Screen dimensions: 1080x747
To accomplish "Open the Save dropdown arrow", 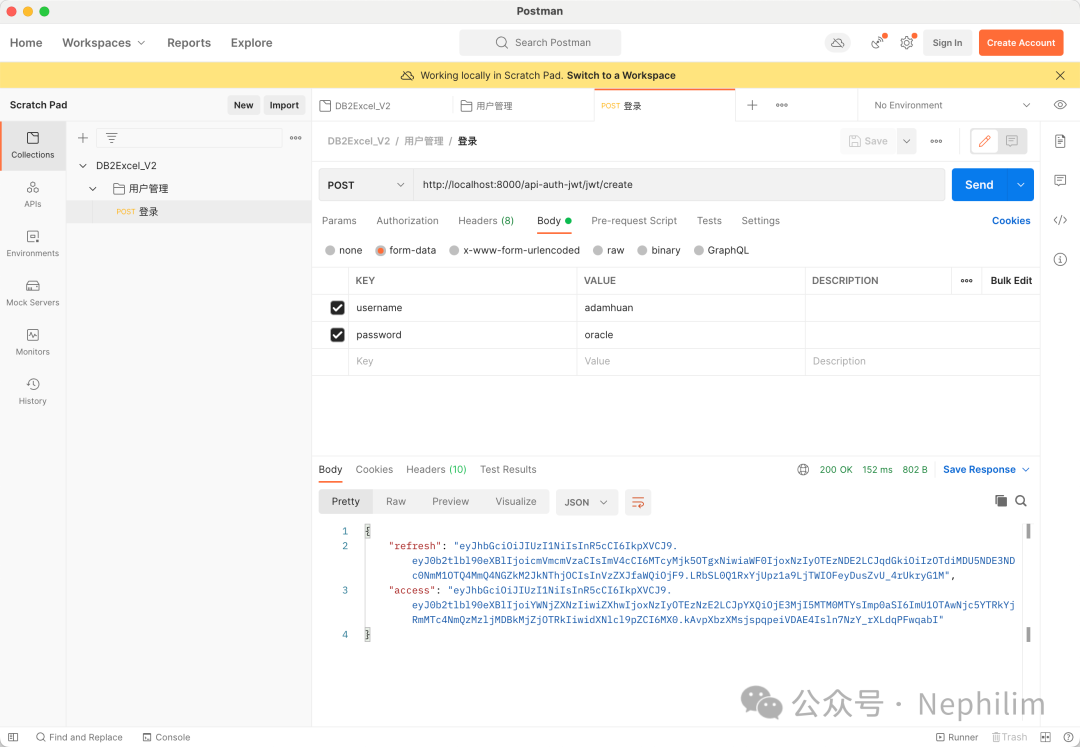I will click(906, 141).
